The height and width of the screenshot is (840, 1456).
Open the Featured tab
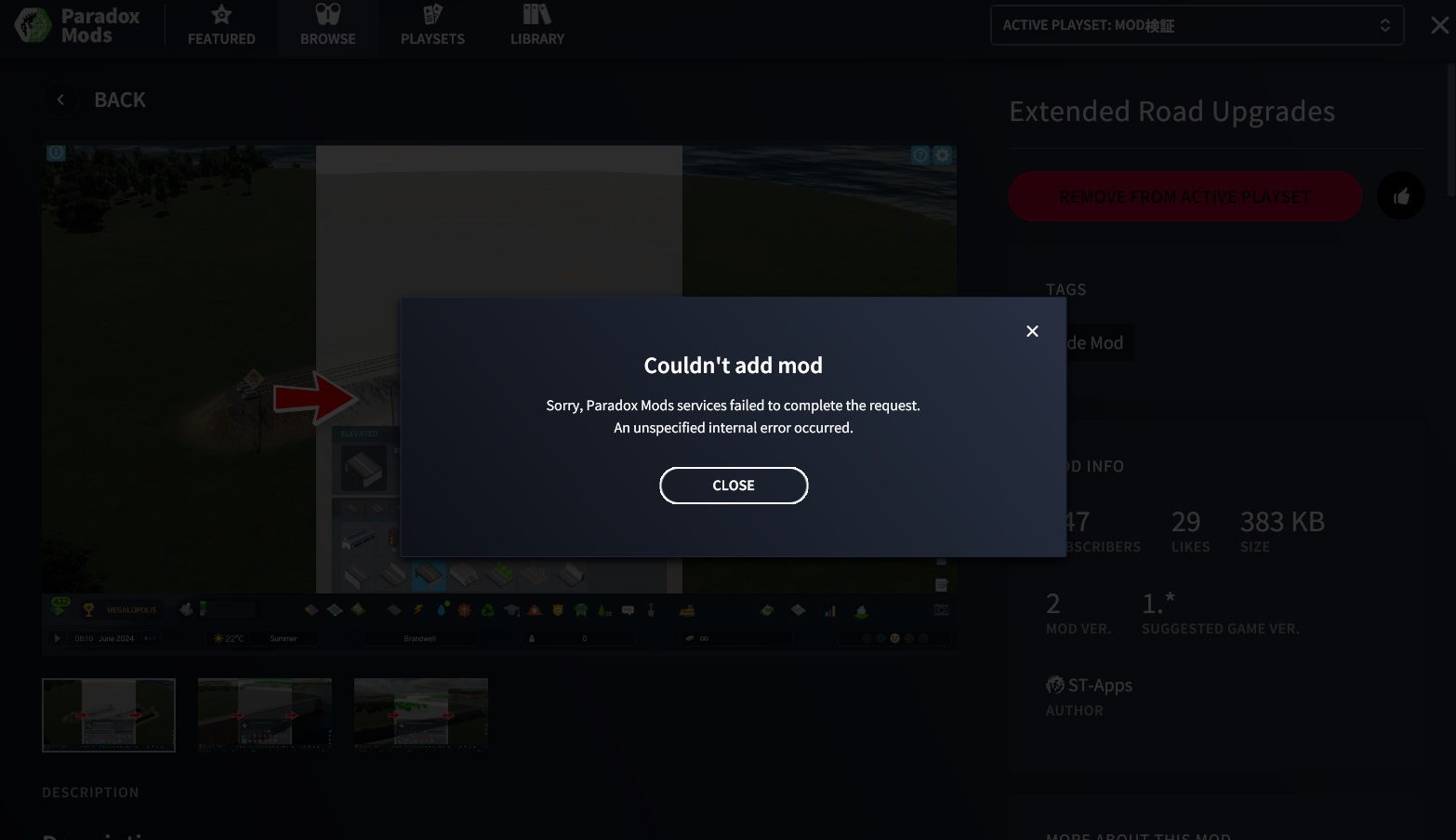tap(221, 26)
